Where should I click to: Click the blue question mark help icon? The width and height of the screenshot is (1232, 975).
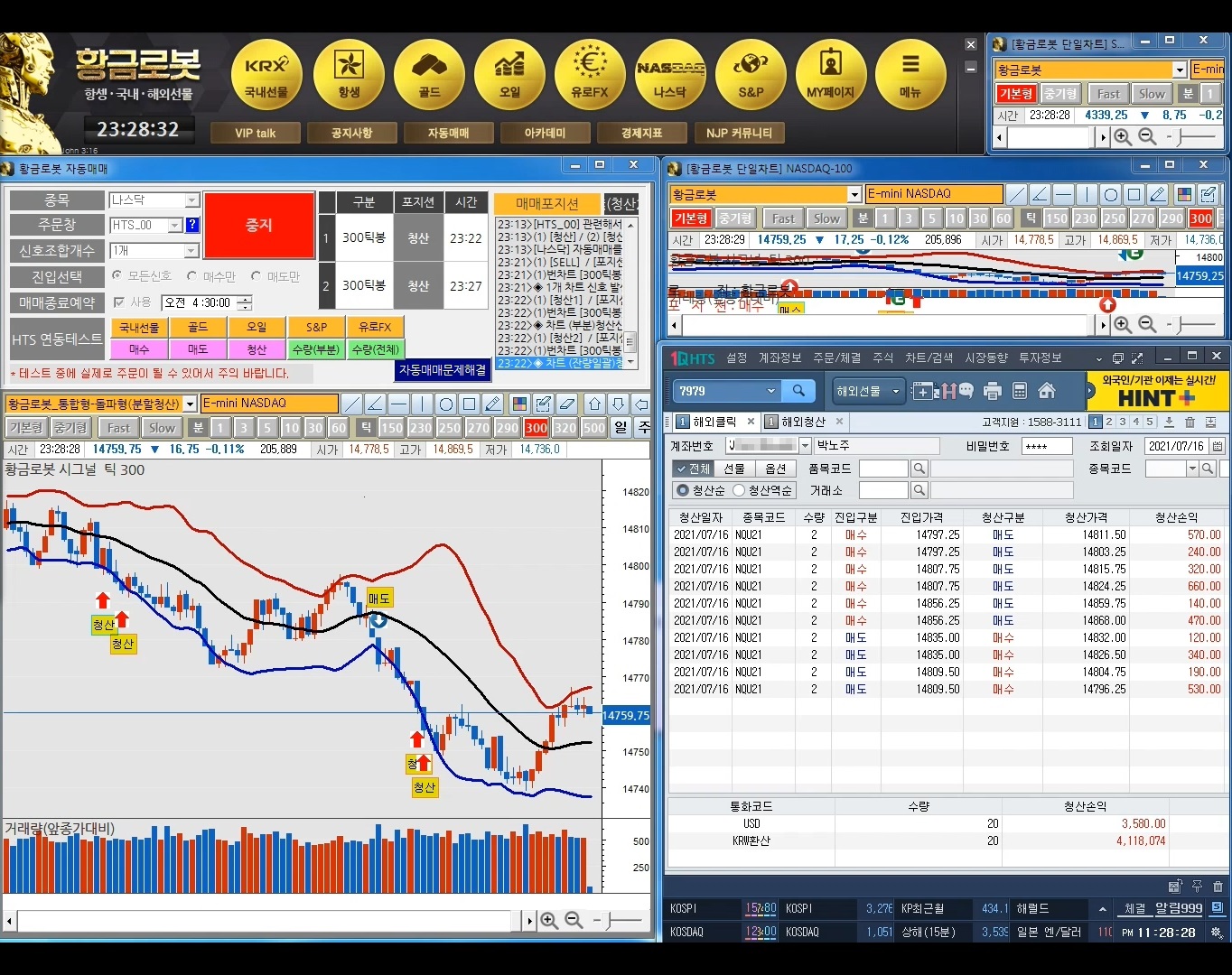coord(191,225)
